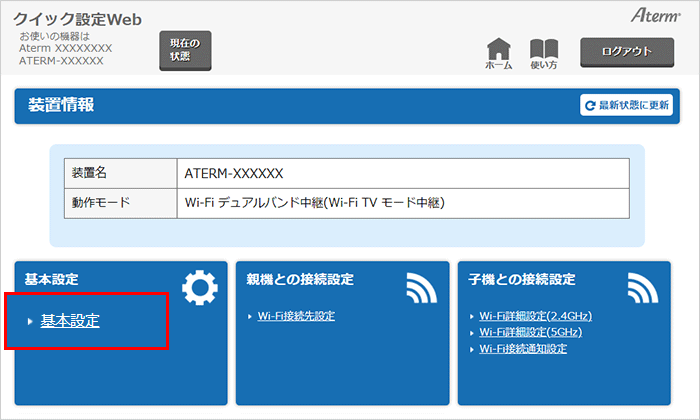Open the 使い方 book icon
This screenshot has height=420, width=700.
[x=543, y=50]
